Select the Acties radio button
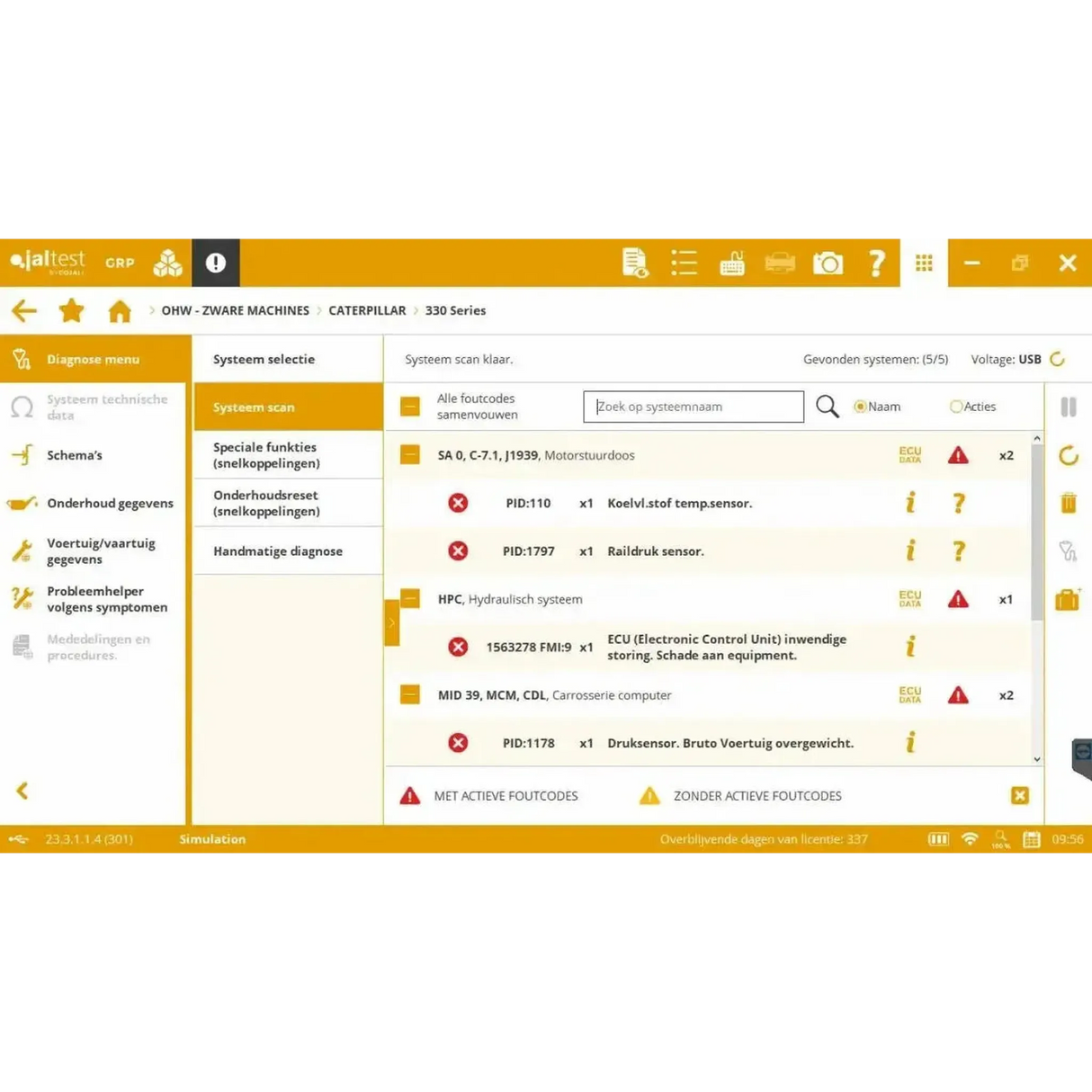 [956, 407]
